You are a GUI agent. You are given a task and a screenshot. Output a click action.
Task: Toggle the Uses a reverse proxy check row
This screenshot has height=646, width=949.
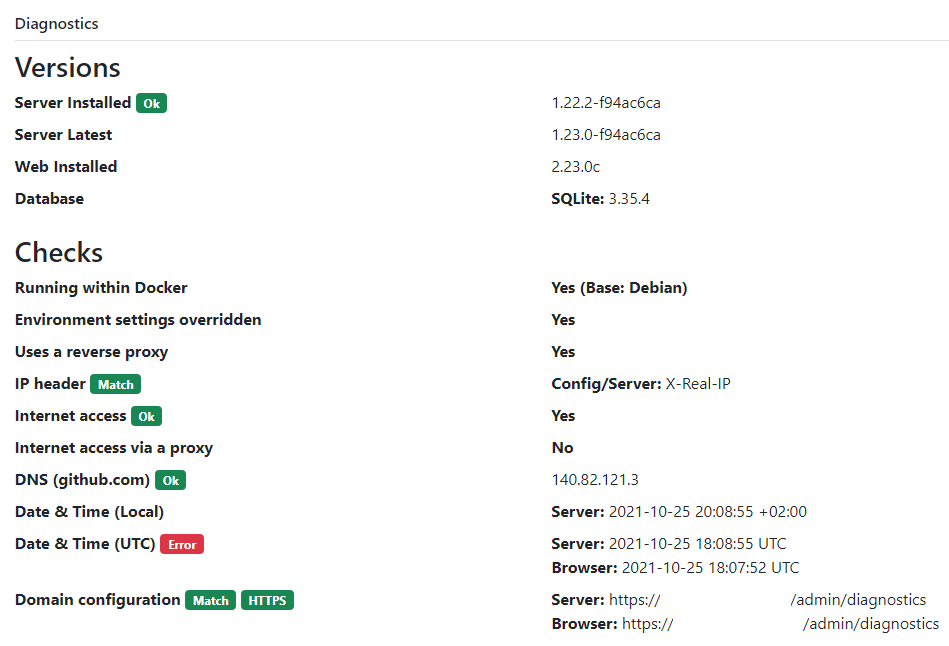pyautogui.click(x=91, y=351)
